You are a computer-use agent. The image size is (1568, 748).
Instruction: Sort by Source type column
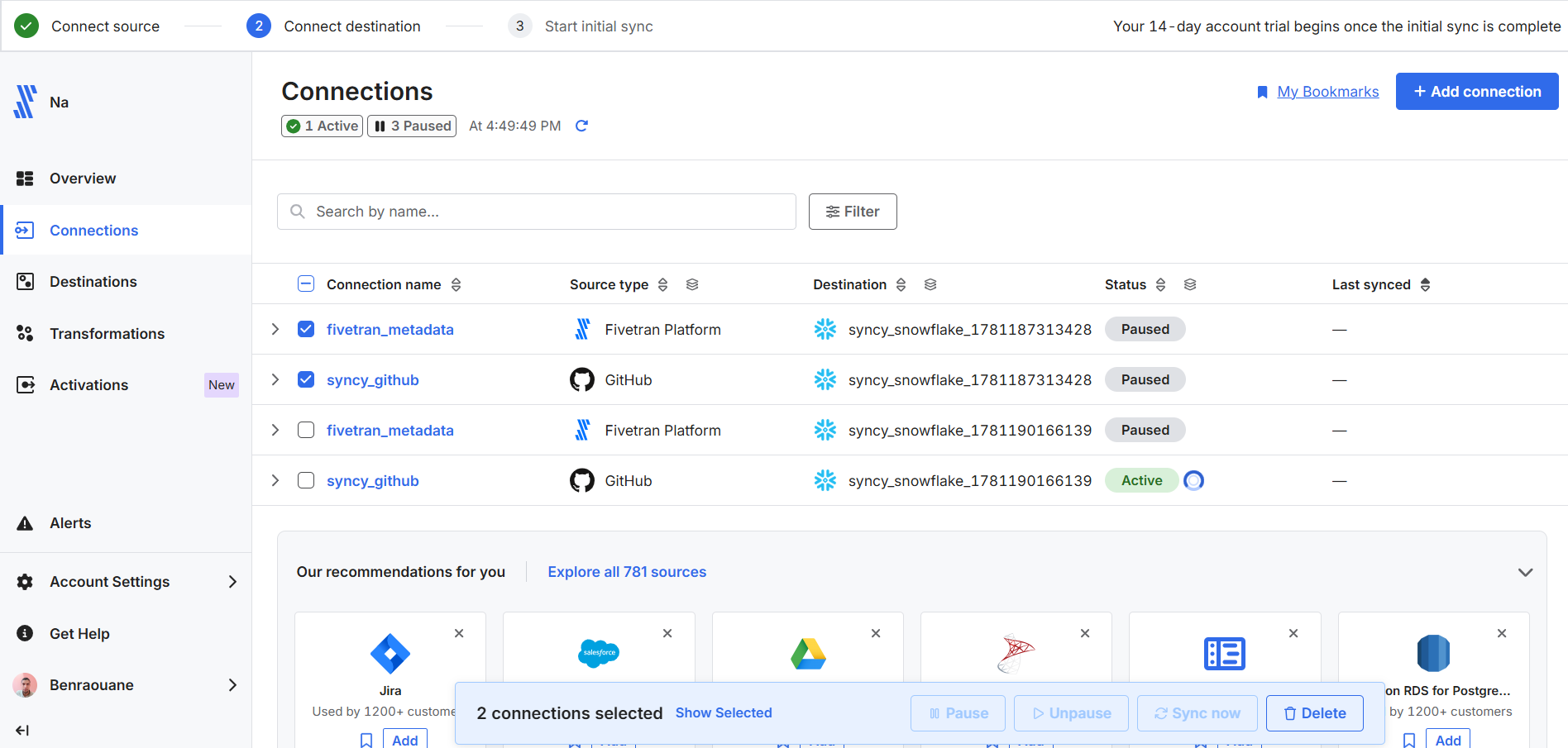[662, 284]
